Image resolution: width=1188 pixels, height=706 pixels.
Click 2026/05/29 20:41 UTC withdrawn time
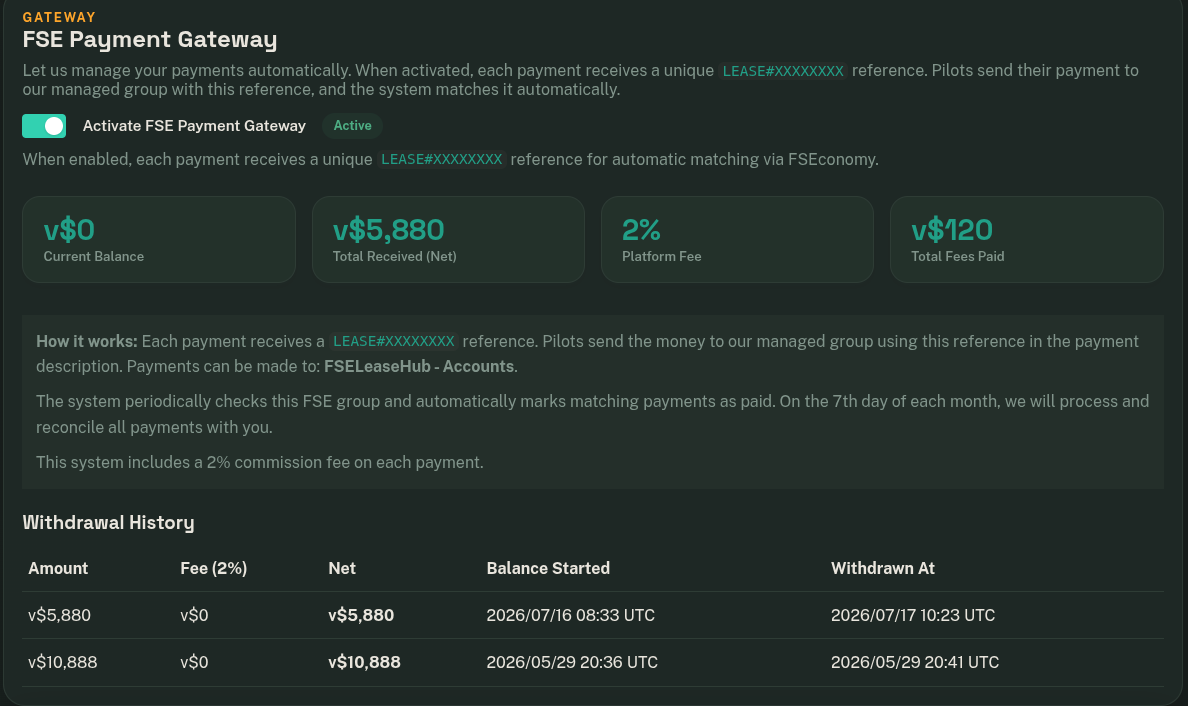[x=915, y=662]
